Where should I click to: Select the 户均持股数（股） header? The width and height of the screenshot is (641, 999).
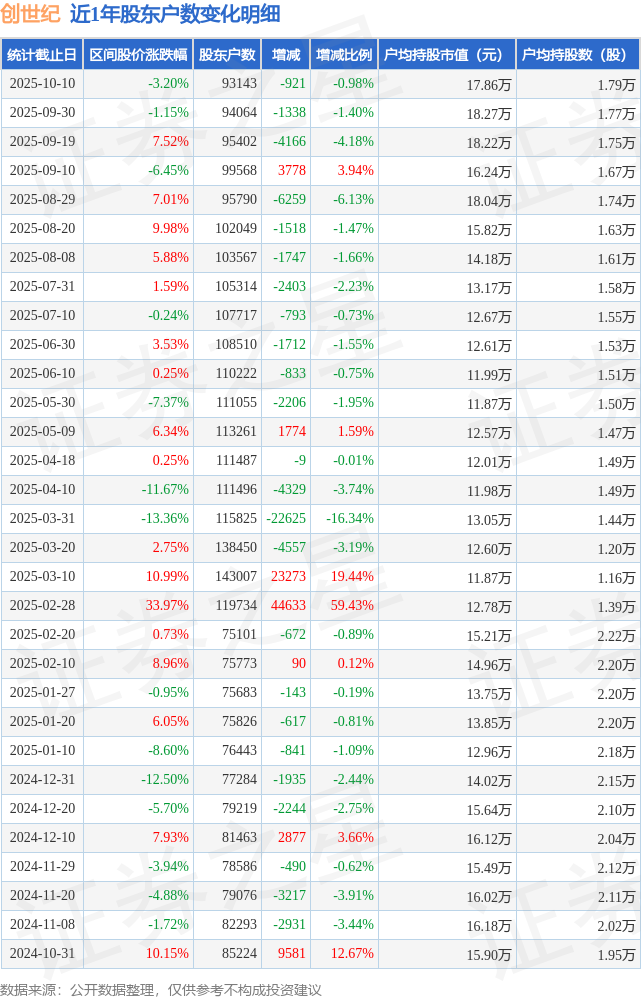tap(579, 54)
